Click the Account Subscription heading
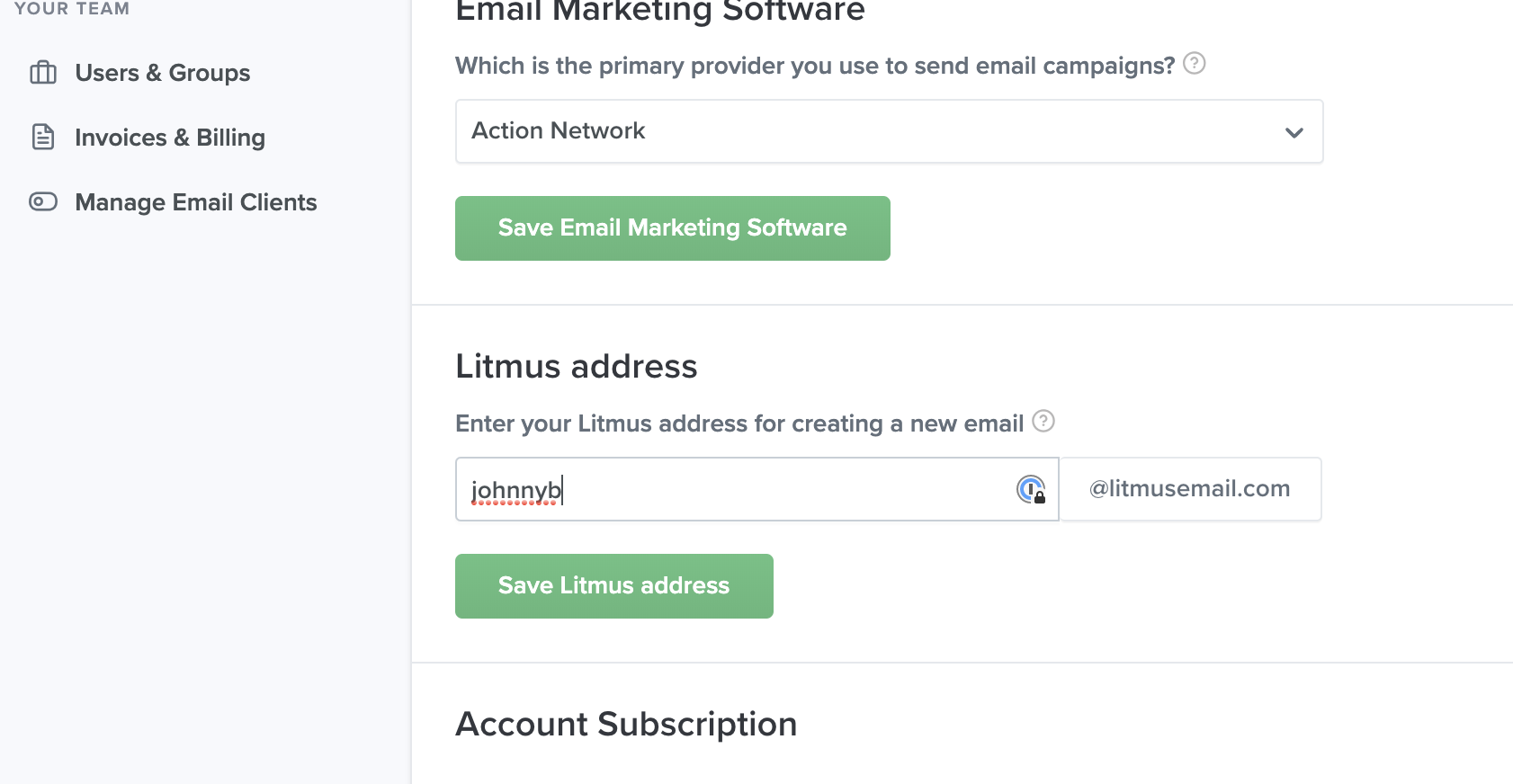This screenshot has height=784, width=1513. point(627,723)
